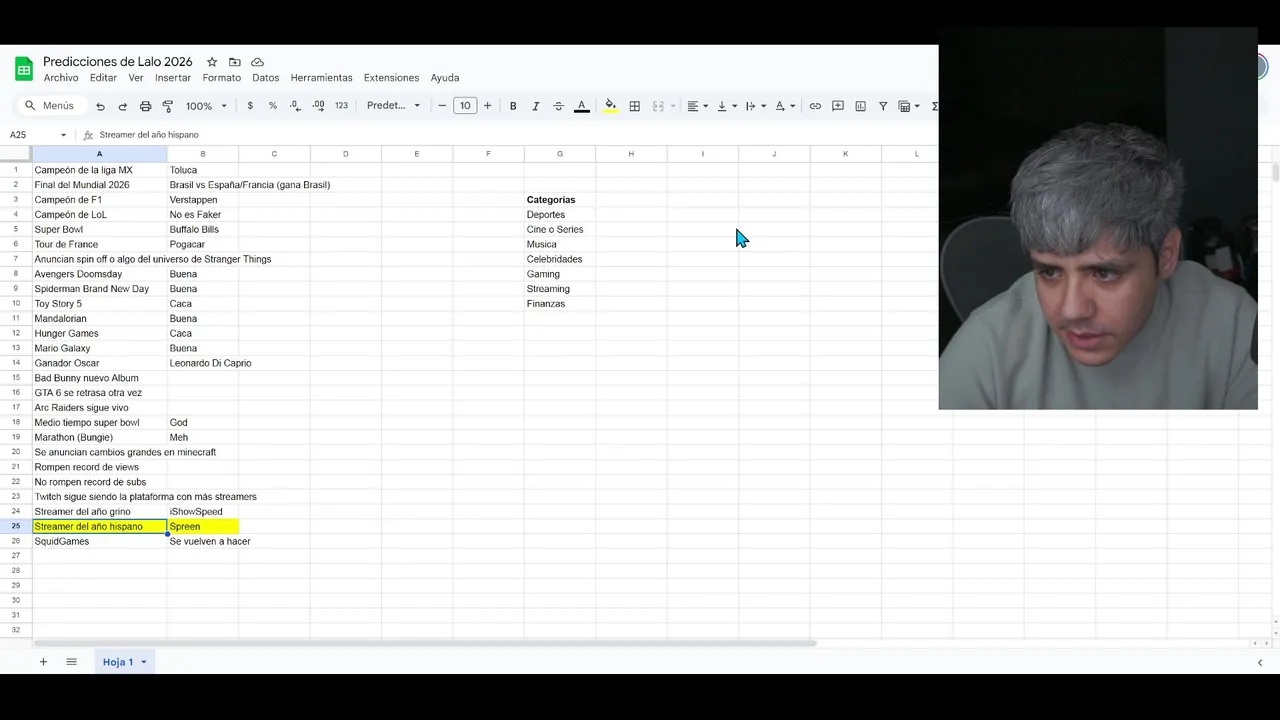Select the yellow cell containing Spreen
The width and height of the screenshot is (1280, 720).
pos(203,526)
